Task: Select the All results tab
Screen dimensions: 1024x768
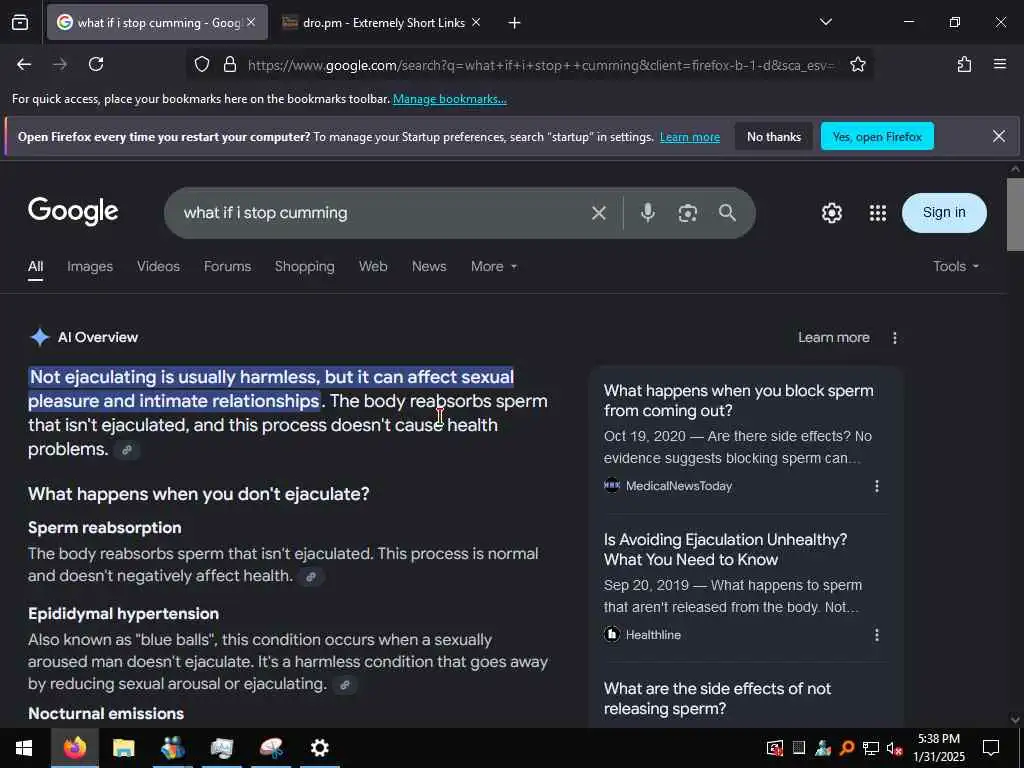Action: click(x=35, y=266)
